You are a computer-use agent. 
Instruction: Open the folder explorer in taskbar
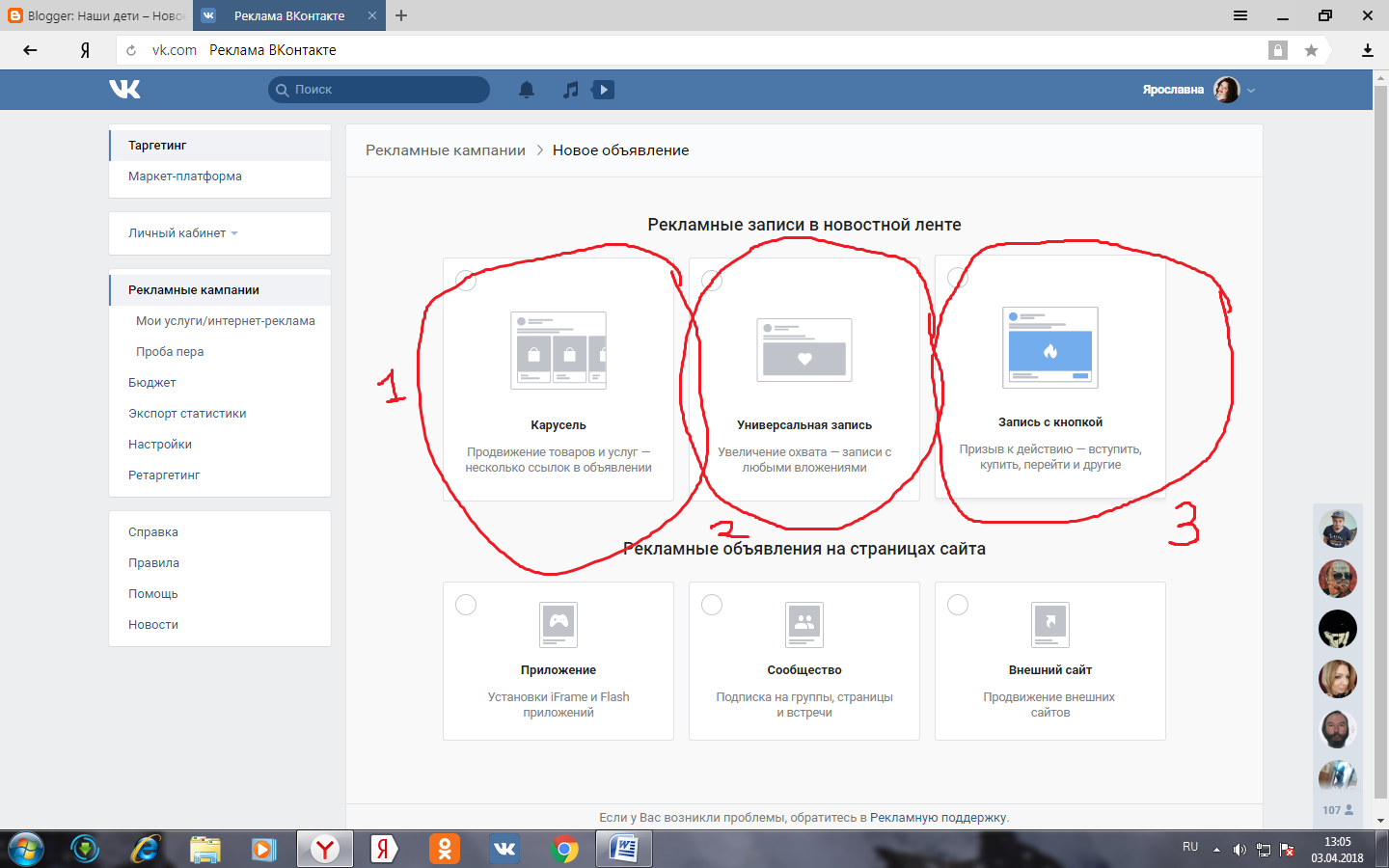205,849
